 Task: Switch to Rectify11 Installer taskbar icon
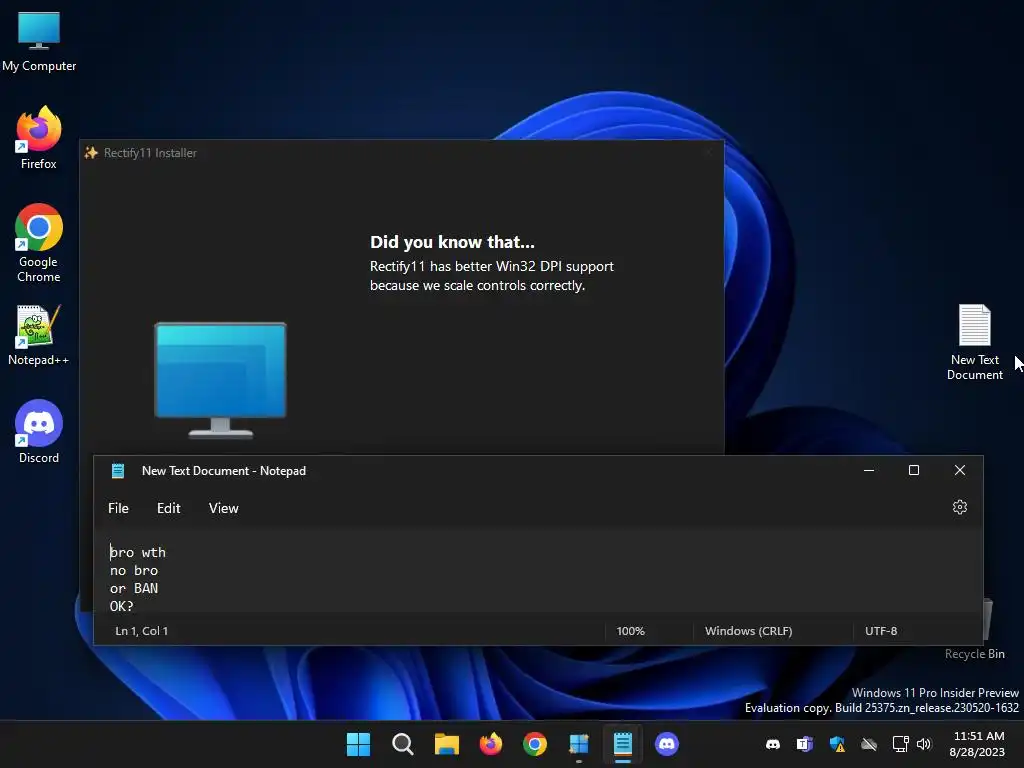(x=579, y=744)
